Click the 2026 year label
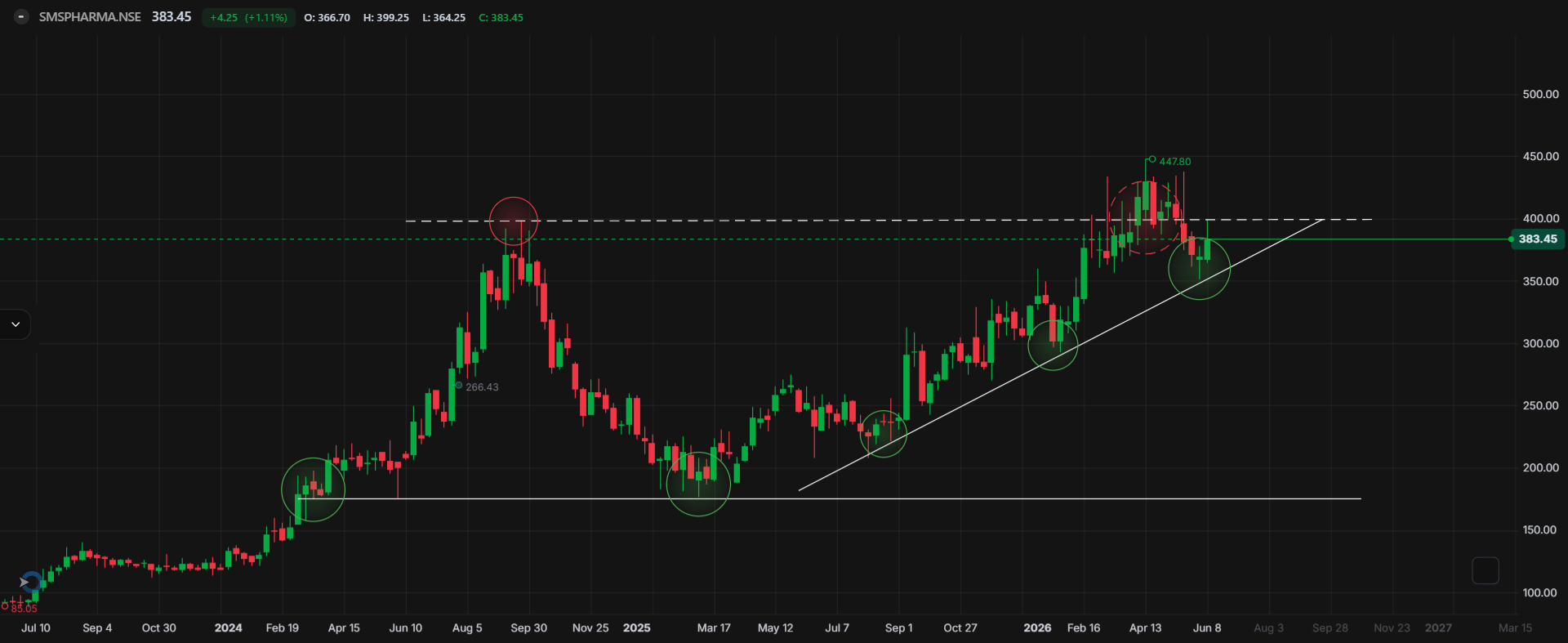The width and height of the screenshot is (1568, 643). coord(1037,628)
